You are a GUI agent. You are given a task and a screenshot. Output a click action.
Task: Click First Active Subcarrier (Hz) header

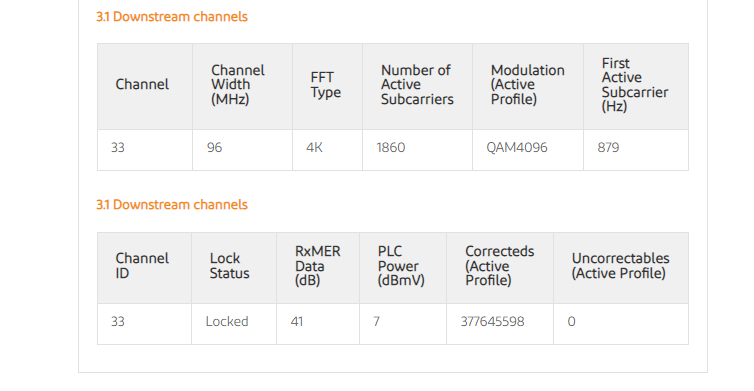635,85
